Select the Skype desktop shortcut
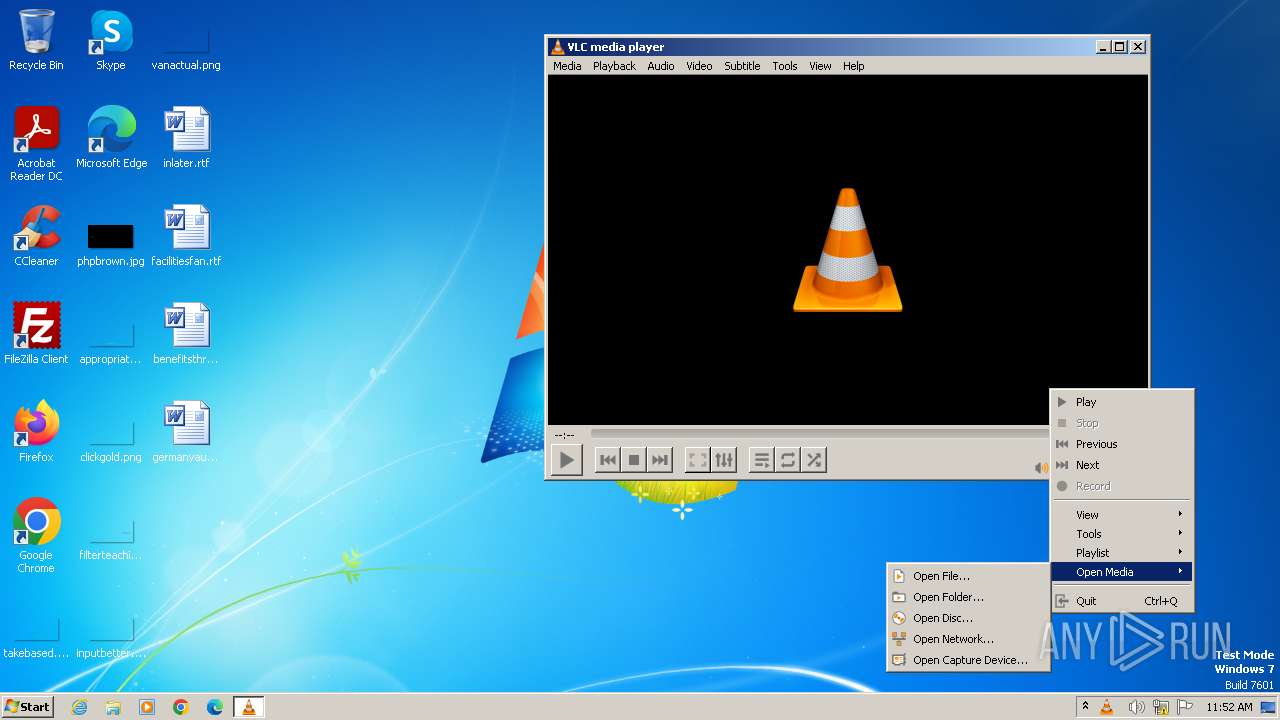The height and width of the screenshot is (720, 1280). coord(110,40)
